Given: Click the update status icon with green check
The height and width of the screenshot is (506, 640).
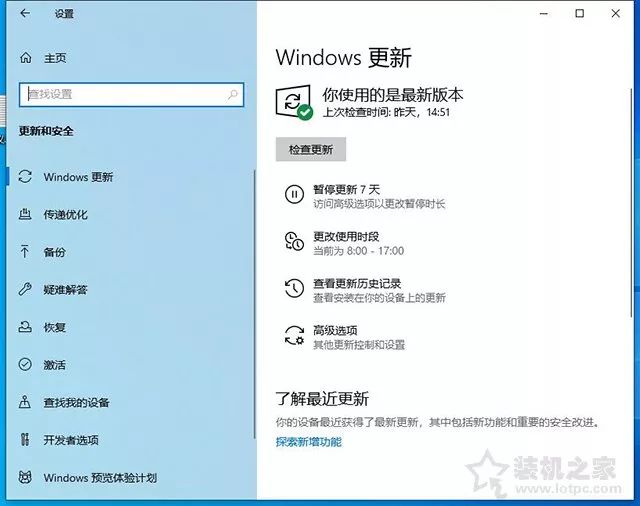Looking at the screenshot, I should (x=294, y=102).
